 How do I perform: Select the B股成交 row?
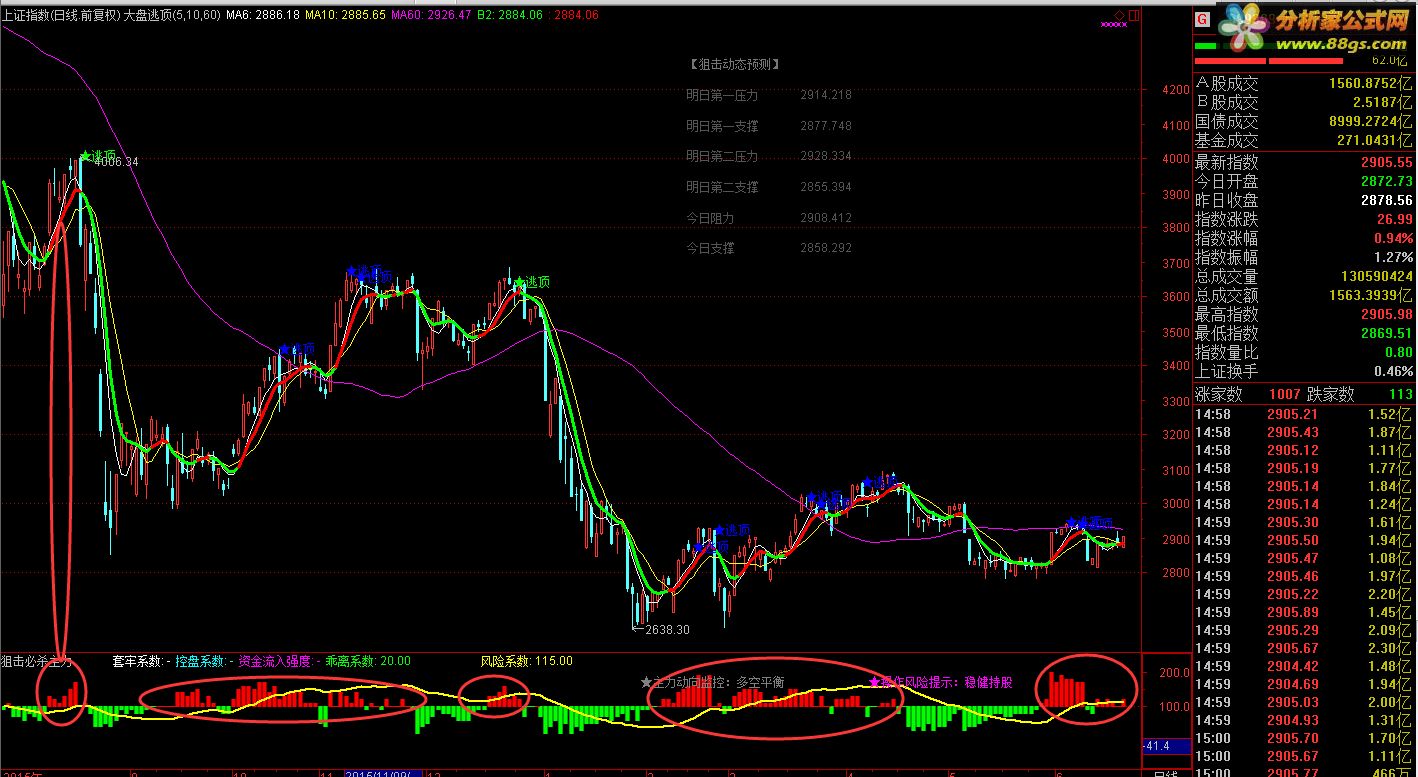[x=1305, y=102]
